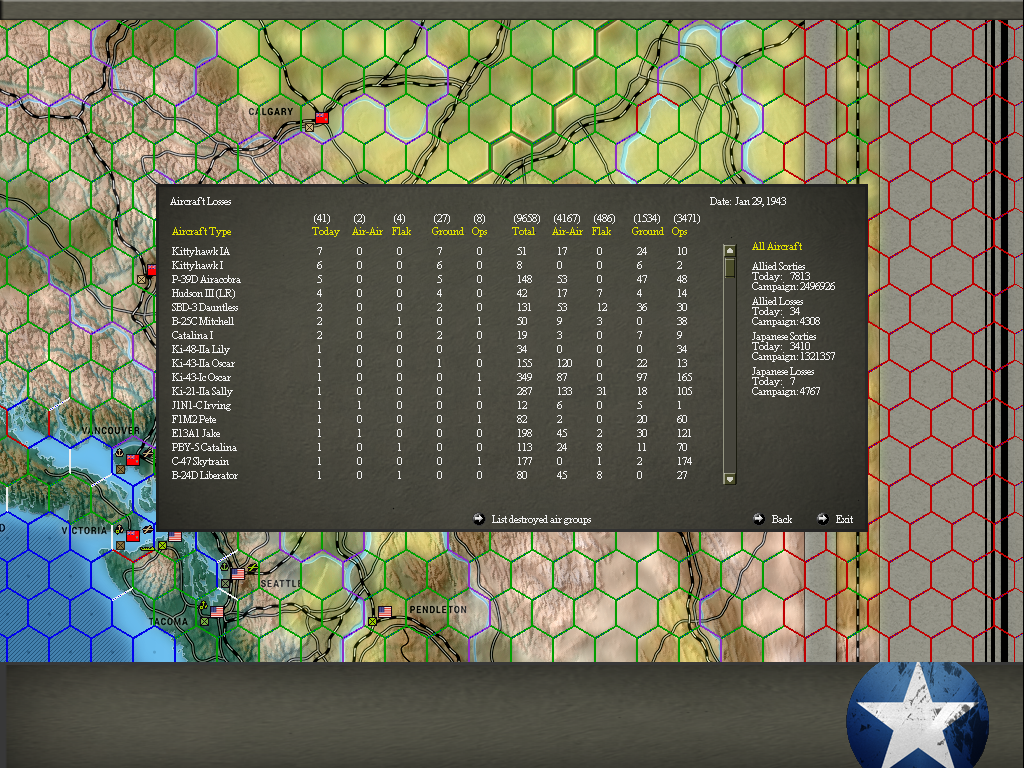
Task: Go Back from Aircraft Losses
Action: (x=781, y=519)
